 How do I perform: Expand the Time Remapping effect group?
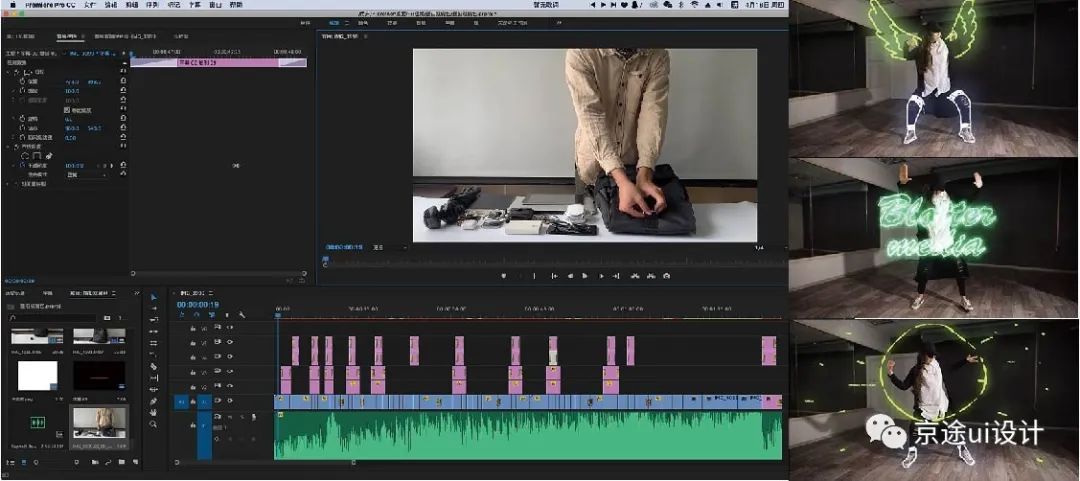[x=9, y=184]
